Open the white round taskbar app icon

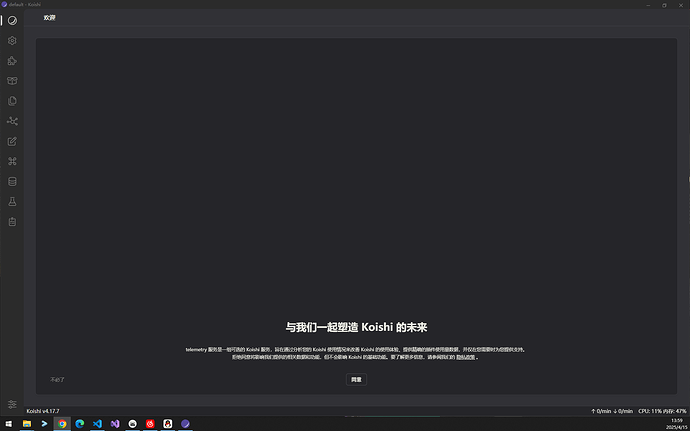[x=132, y=424]
